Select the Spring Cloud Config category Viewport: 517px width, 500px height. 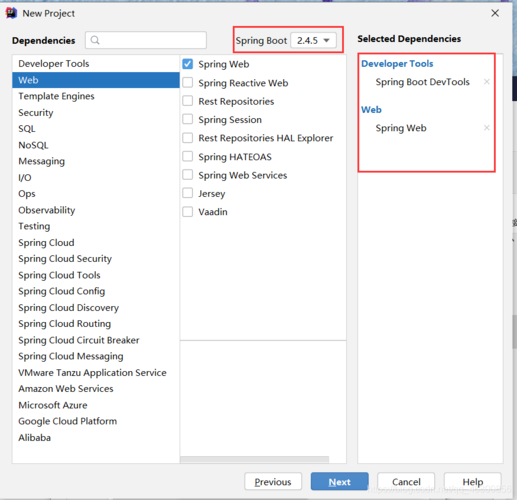96,291
